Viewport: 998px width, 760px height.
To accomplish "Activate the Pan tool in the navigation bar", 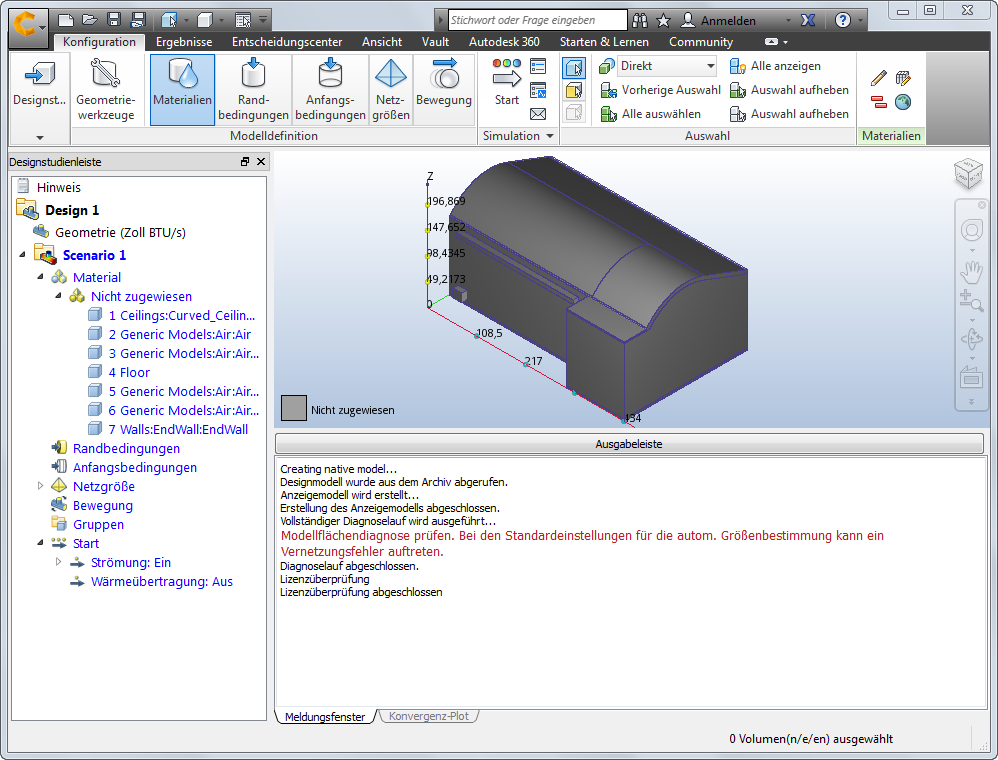I will [x=971, y=271].
